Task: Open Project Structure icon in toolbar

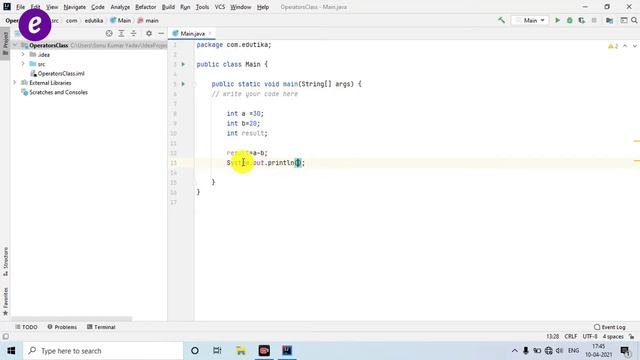Action: [609, 20]
